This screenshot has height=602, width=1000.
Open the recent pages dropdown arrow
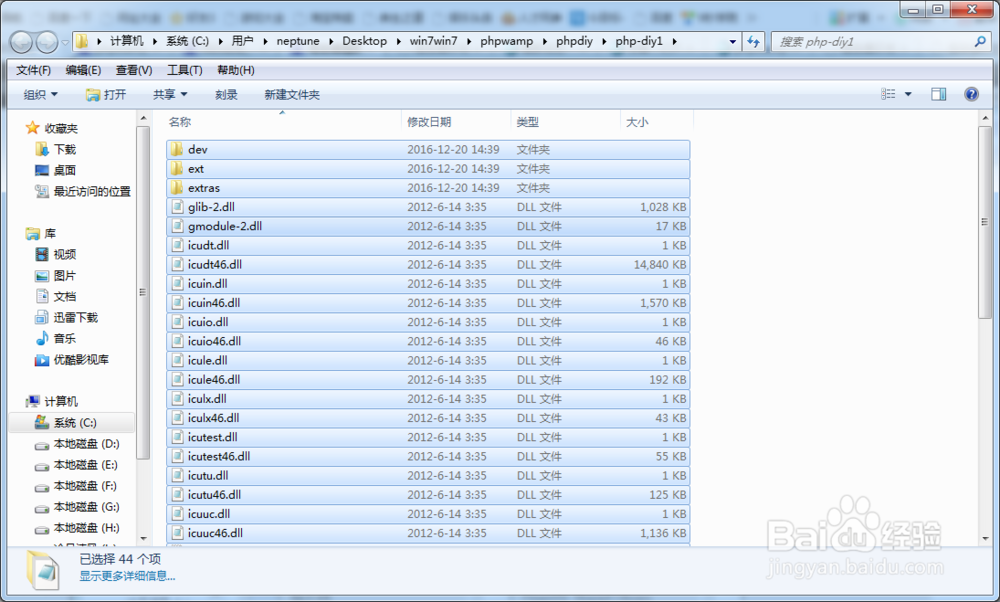tap(65, 43)
